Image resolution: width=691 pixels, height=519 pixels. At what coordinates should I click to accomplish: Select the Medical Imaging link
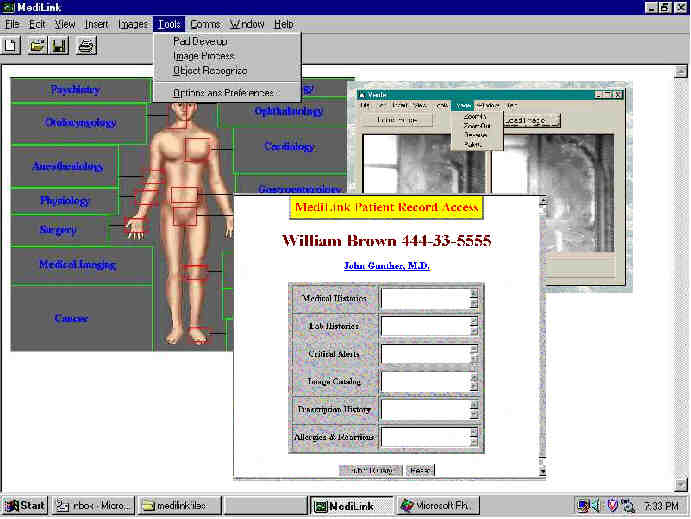coord(77,265)
